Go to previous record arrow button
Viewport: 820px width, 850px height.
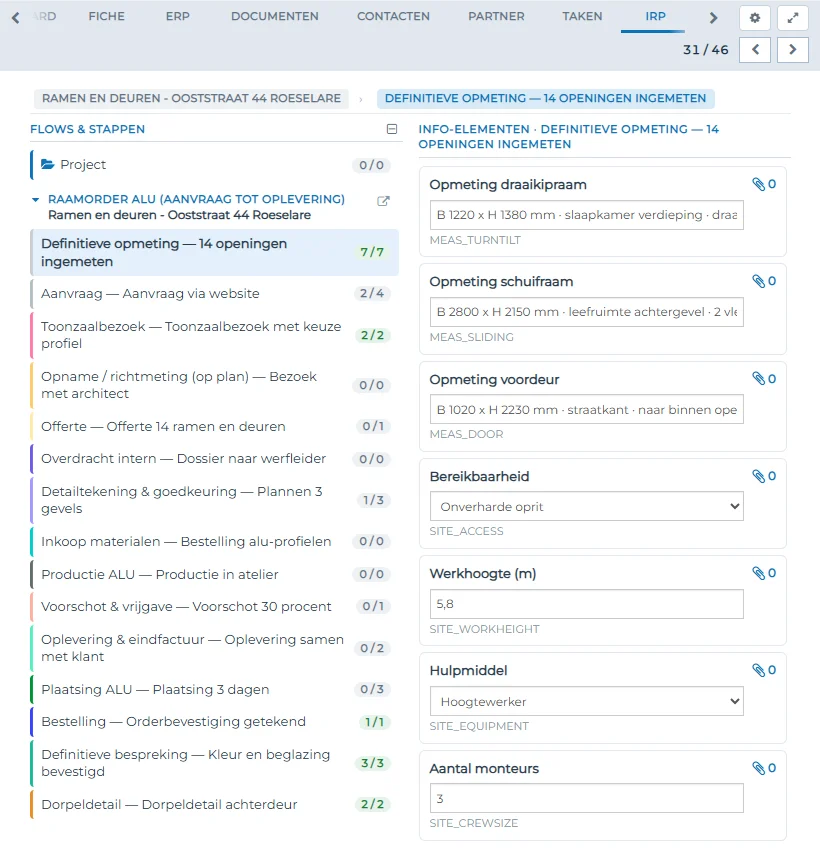tap(754, 50)
